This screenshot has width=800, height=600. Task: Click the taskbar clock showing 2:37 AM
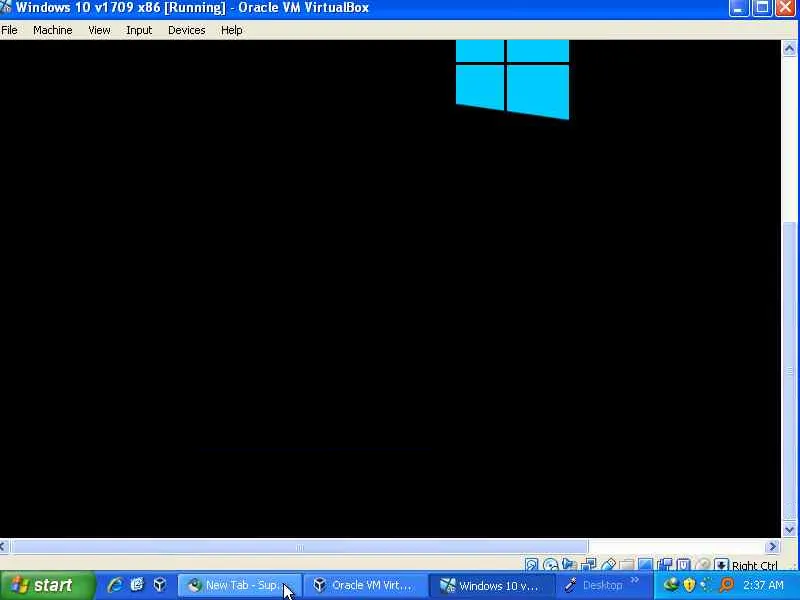763,585
